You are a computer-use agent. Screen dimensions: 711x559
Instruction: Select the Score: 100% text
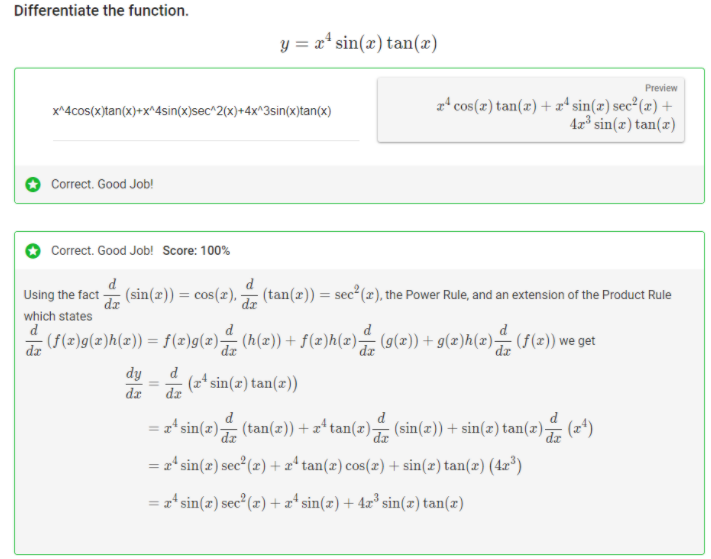(195, 250)
